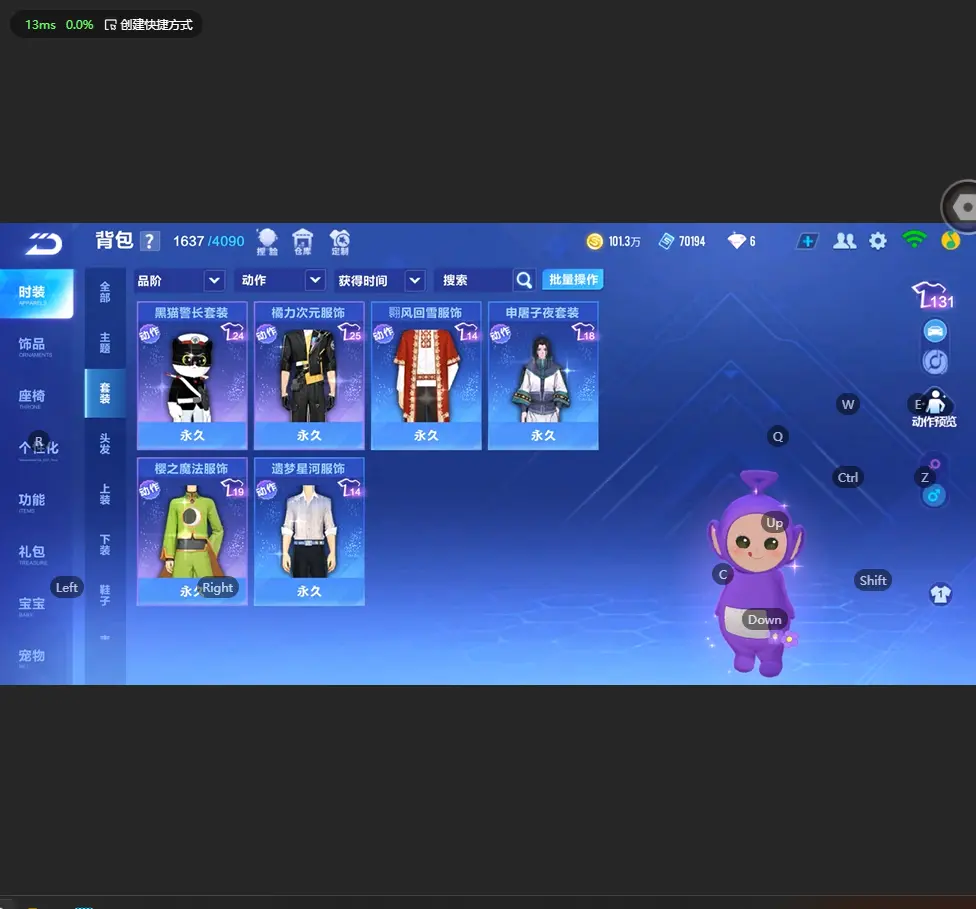Select the 鞋子 shoes sub-category tab
The width and height of the screenshot is (976, 909).
click(105, 595)
